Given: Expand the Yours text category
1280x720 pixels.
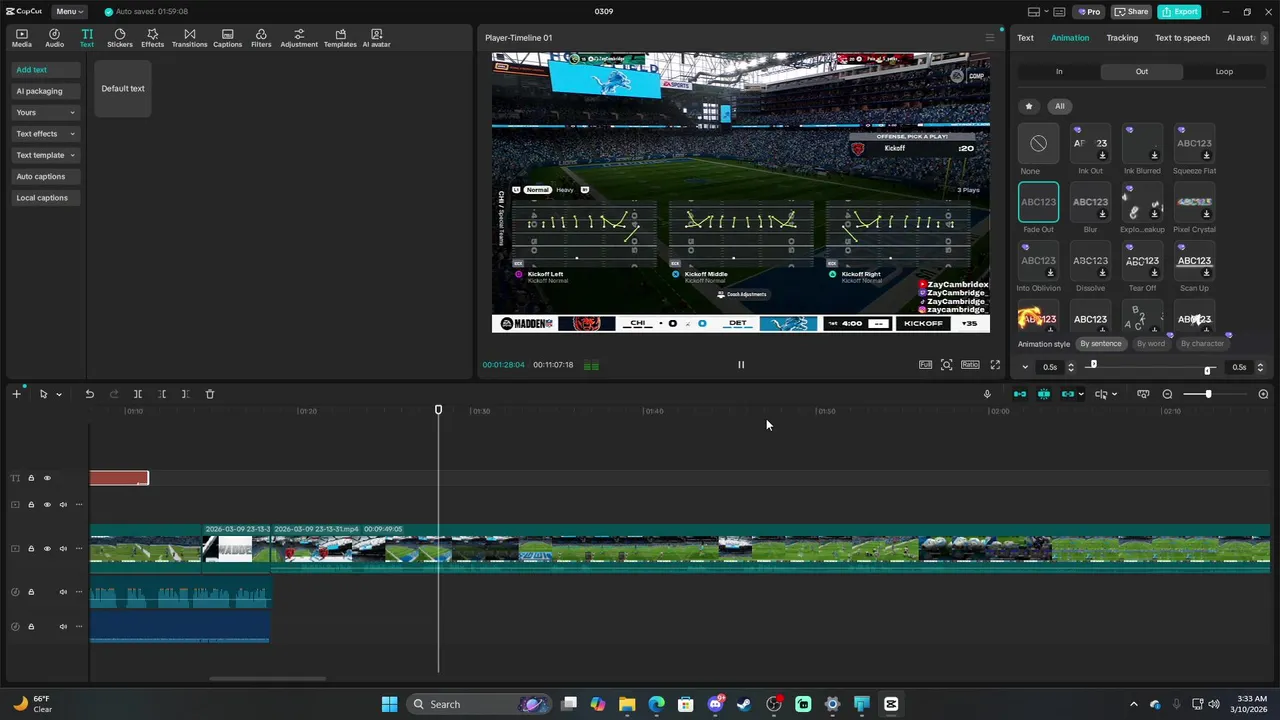Looking at the screenshot, I should pyautogui.click(x=45, y=112).
